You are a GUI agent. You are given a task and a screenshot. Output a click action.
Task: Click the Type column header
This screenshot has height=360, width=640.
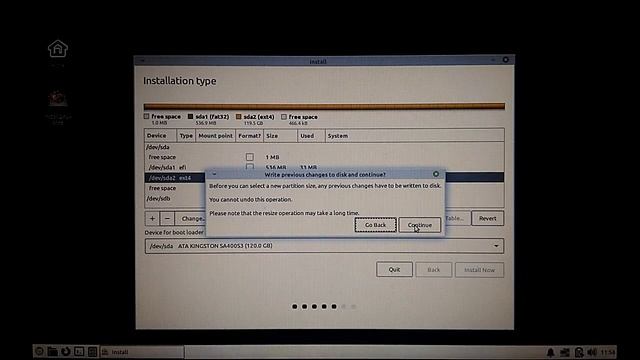(186, 136)
